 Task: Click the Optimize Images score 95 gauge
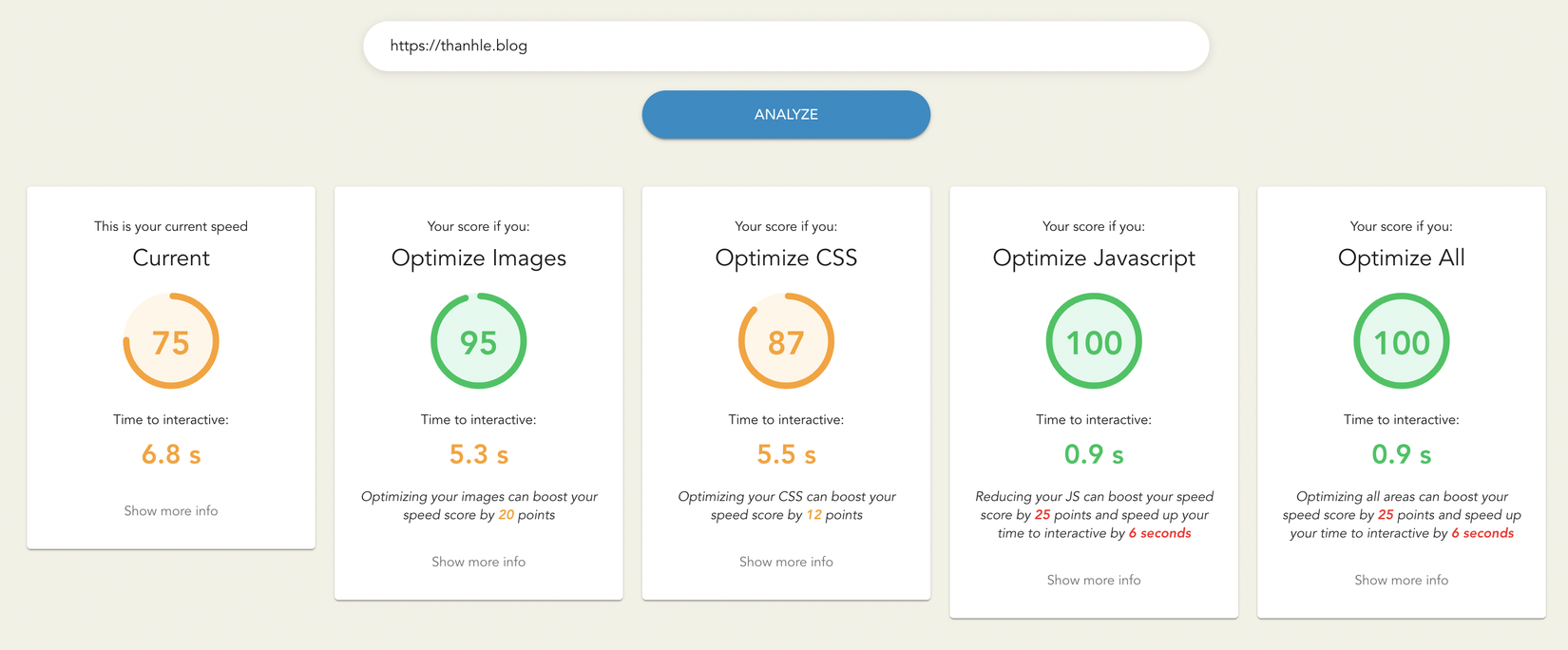point(479,341)
